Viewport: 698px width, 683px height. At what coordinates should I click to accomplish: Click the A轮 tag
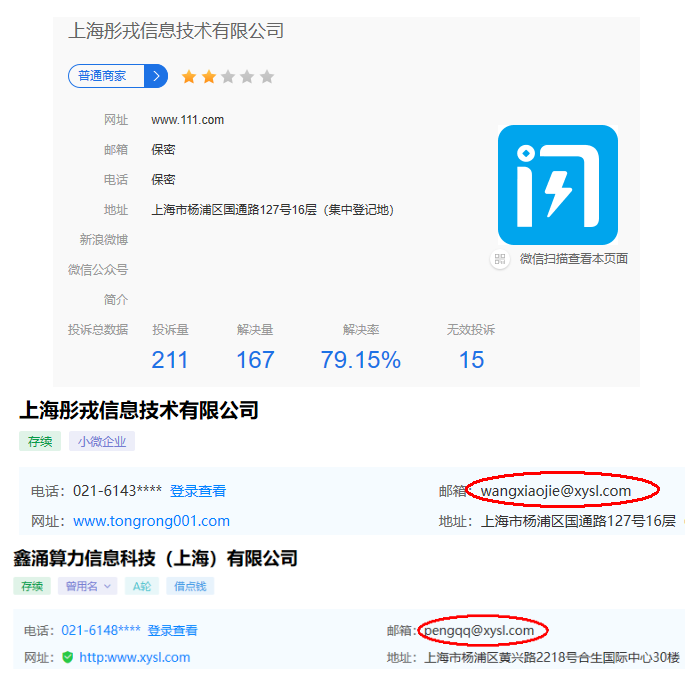click(142, 586)
